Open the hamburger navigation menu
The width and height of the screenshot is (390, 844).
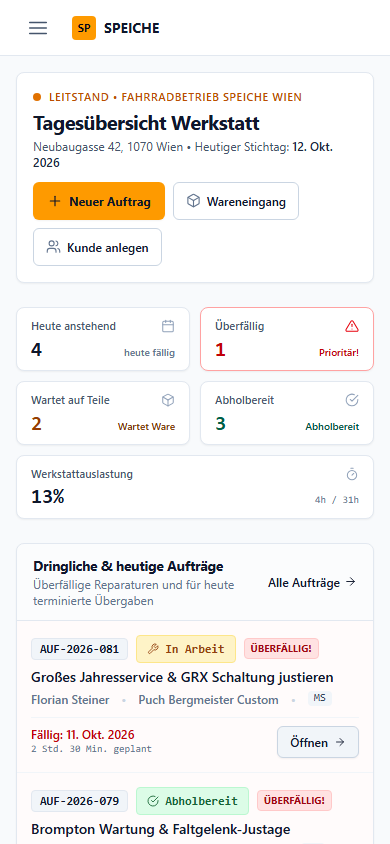tap(38, 28)
